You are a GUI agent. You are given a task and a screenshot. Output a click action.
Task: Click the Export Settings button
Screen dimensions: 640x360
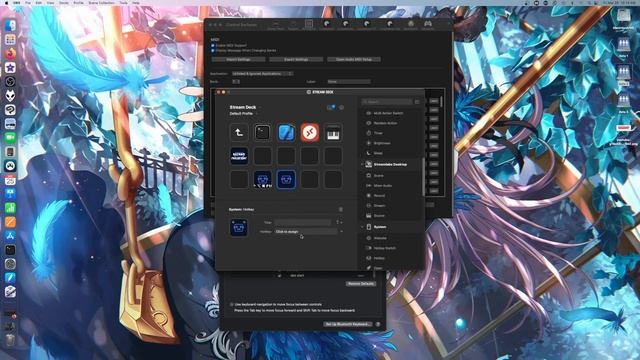pyautogui.click(x=296, y=60)
